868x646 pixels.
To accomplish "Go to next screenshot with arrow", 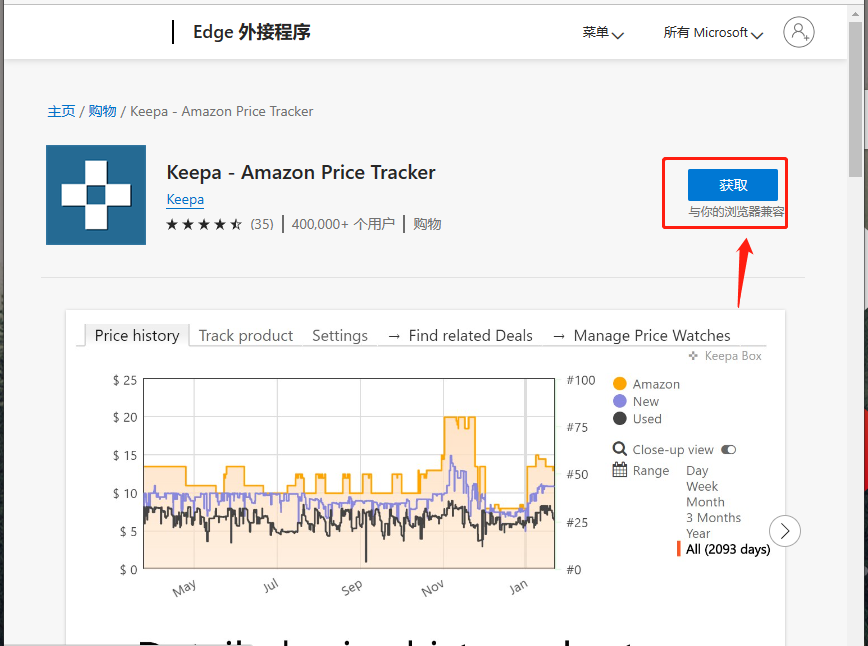I will click(x=784, y=530).
